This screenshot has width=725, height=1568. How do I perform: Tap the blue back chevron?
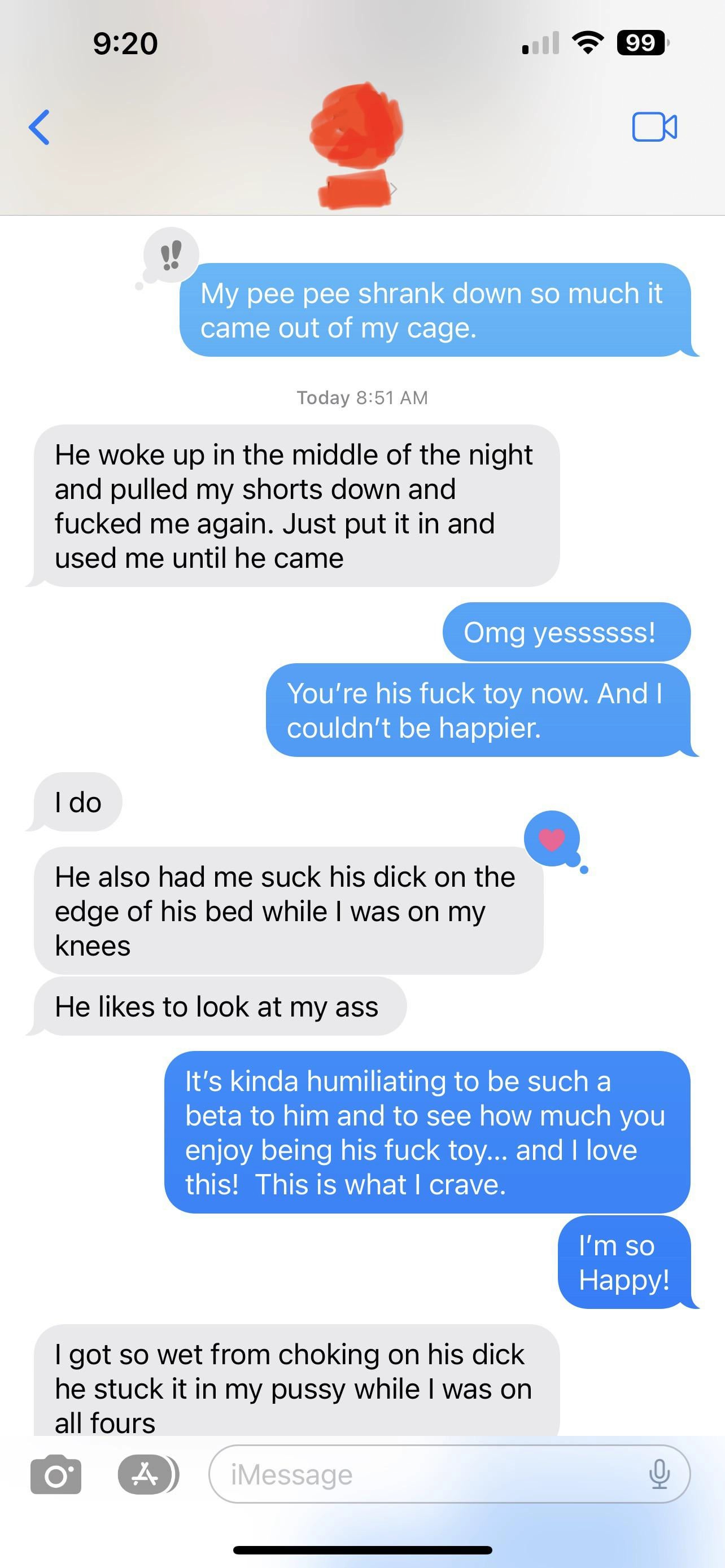pyautogui.click(x=39, y=127)
